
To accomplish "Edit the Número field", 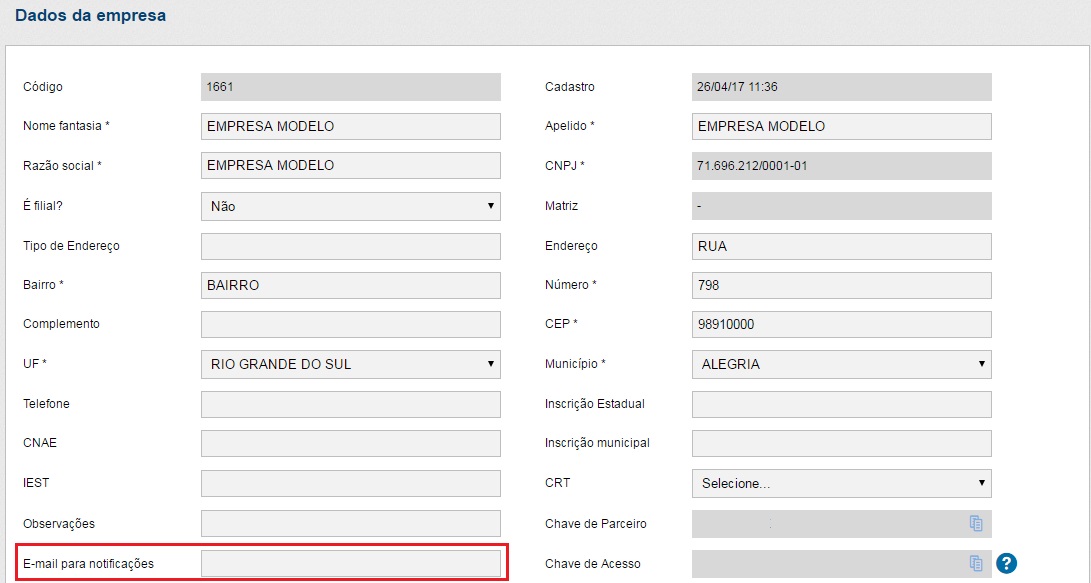I will (841, 285).
